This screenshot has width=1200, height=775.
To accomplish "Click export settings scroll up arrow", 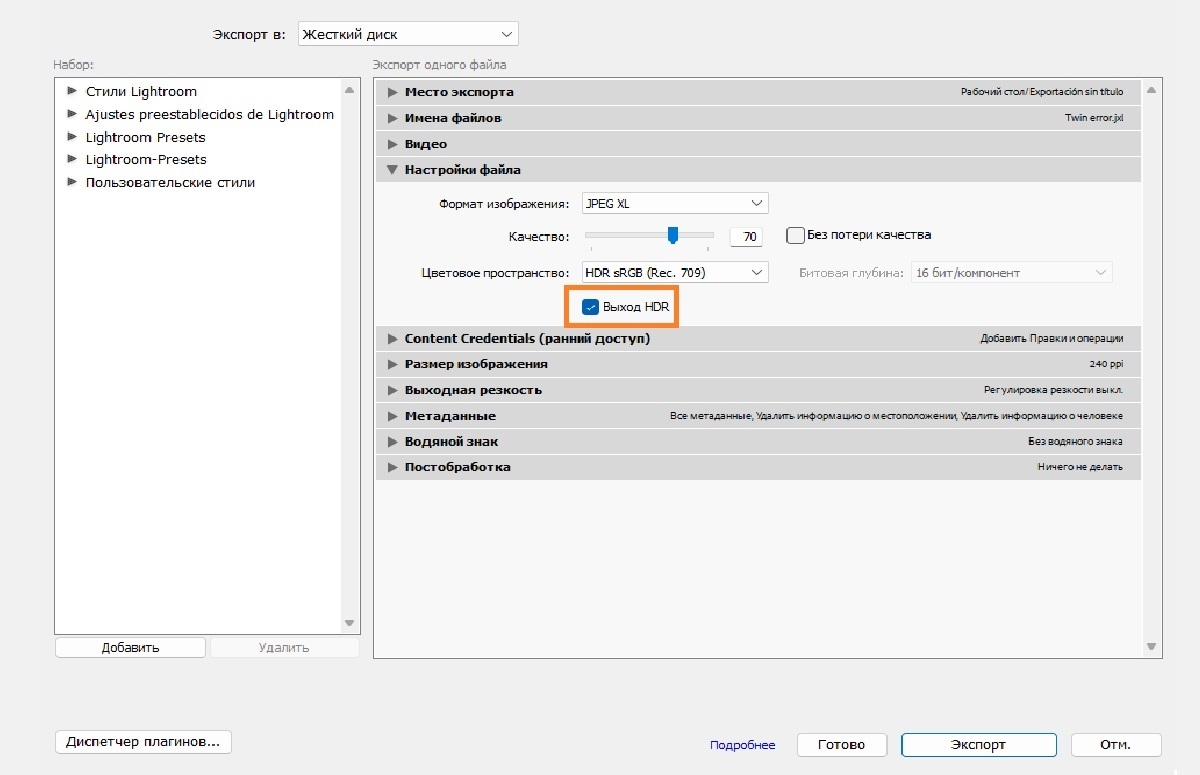I will [1151, 90].
